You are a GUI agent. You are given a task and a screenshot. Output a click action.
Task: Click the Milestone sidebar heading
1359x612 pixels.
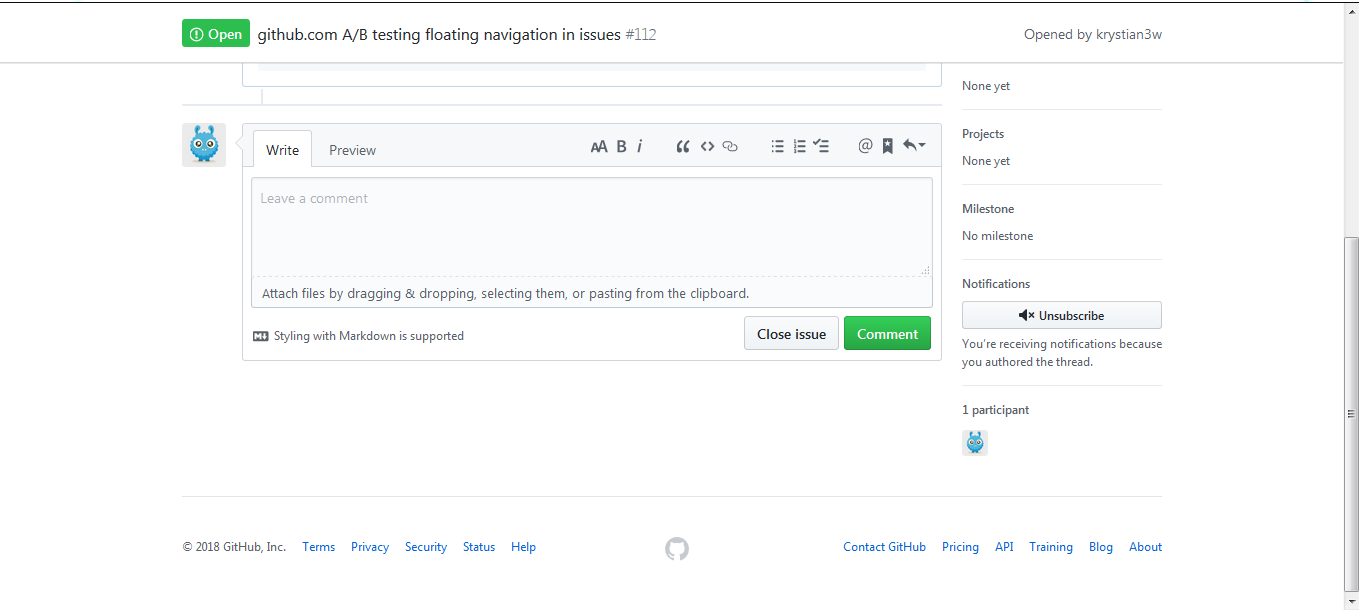988,209
